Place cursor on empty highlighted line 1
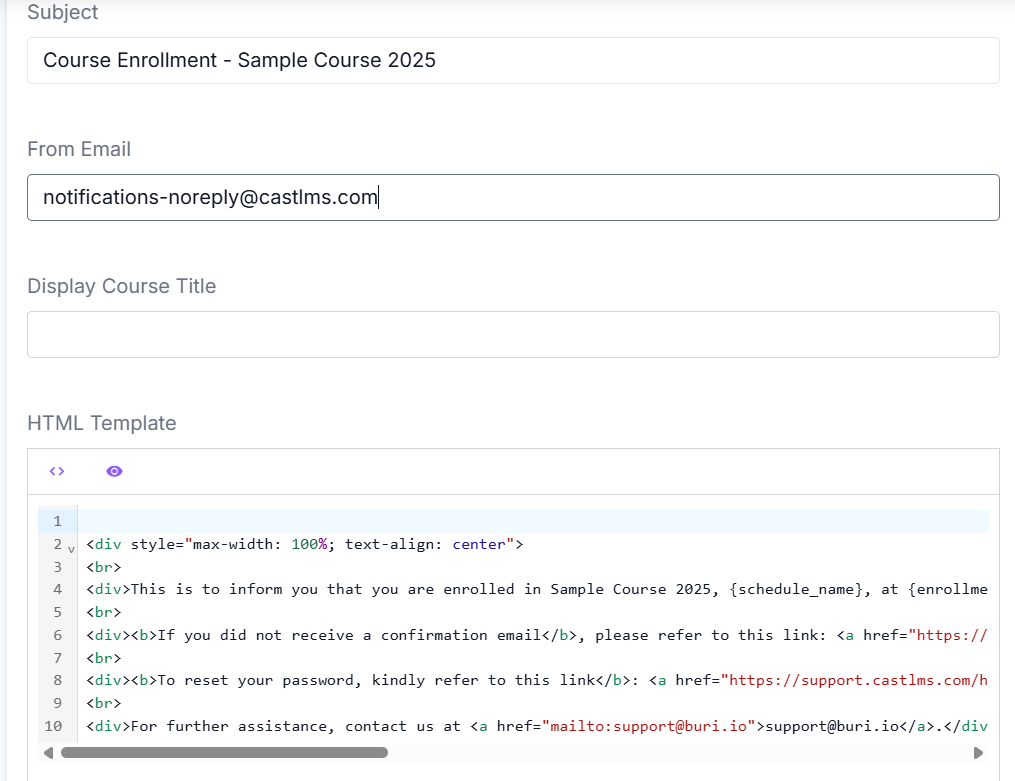The width and height of the screenshot is (1015, 781). pyautogui.click(x=532, y=521)
